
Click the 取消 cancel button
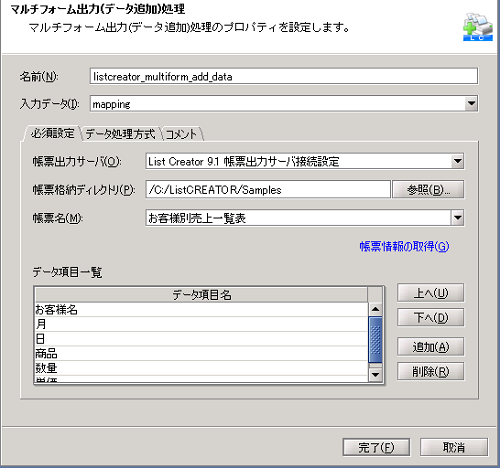coord(454,447)
